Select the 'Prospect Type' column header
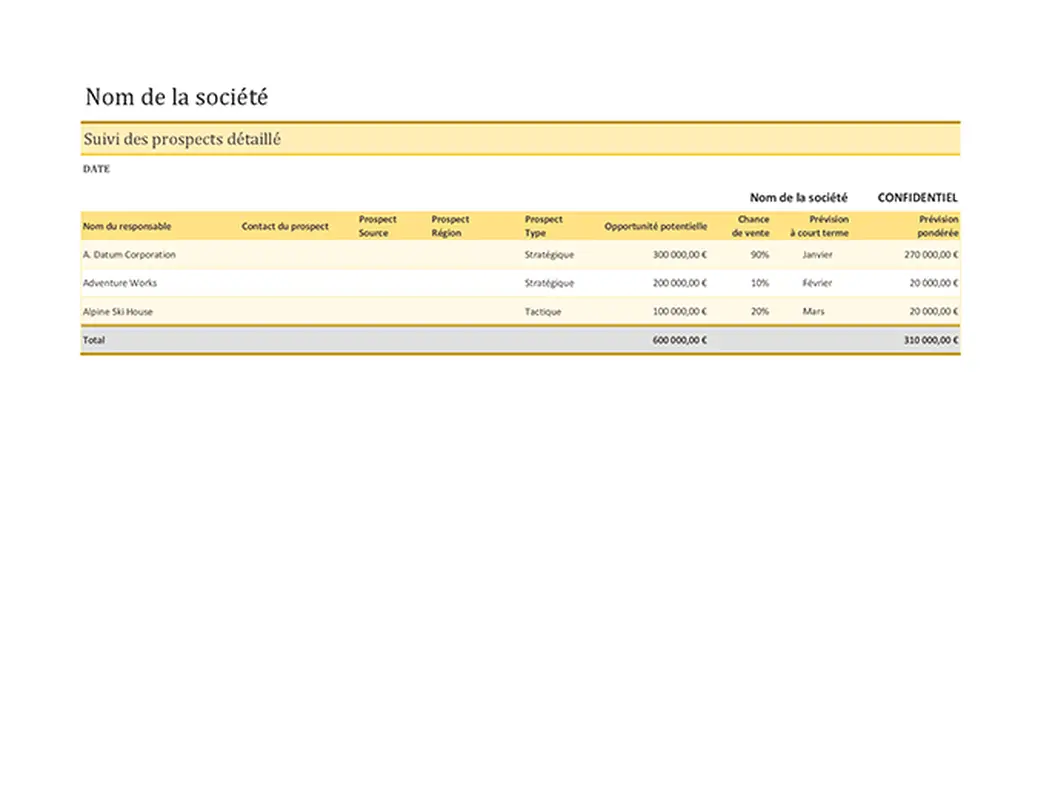This screenshot has height=800, width=1038. click(543, 226)
